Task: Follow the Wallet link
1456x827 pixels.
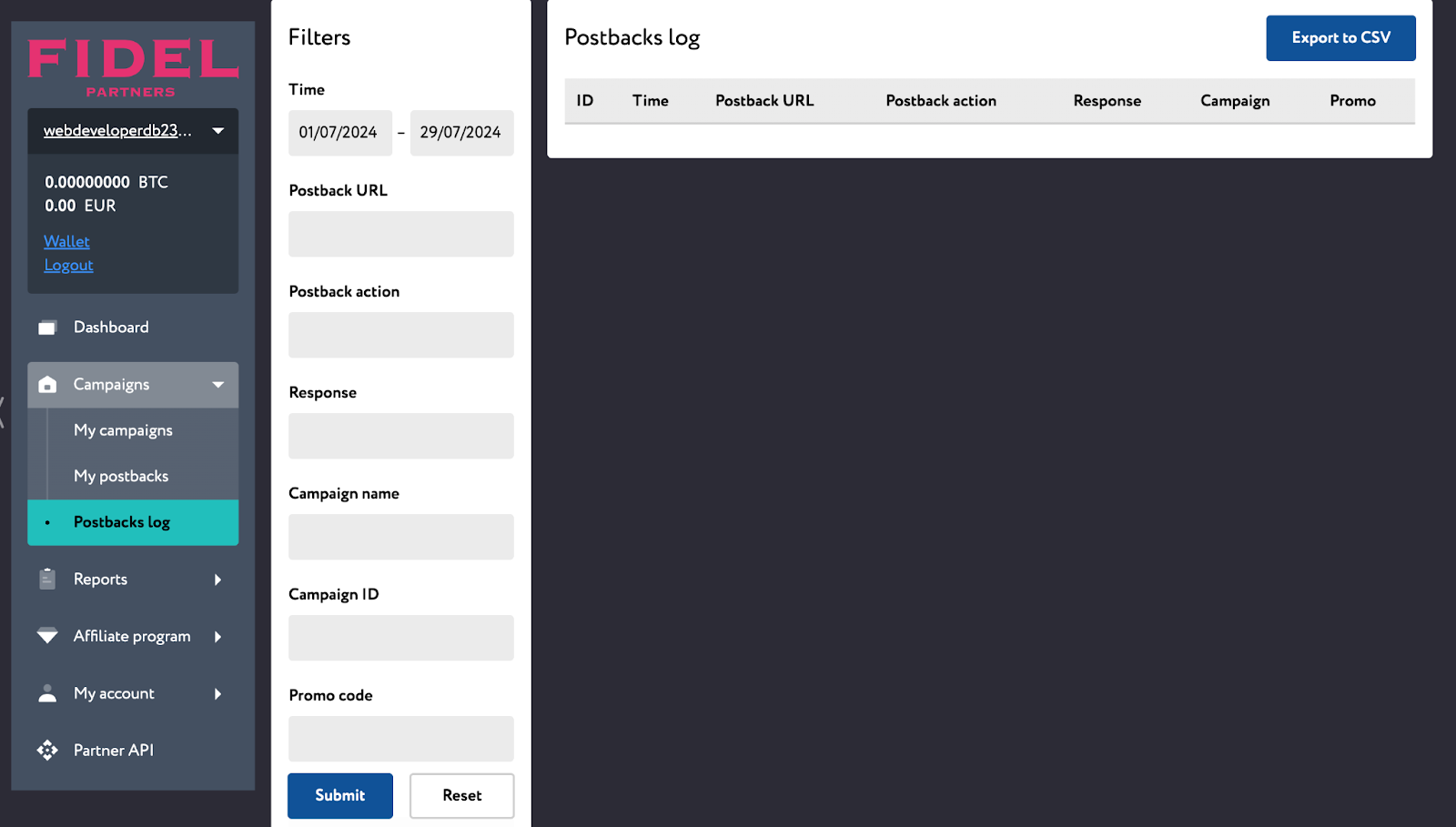Action: click(66, 241)
